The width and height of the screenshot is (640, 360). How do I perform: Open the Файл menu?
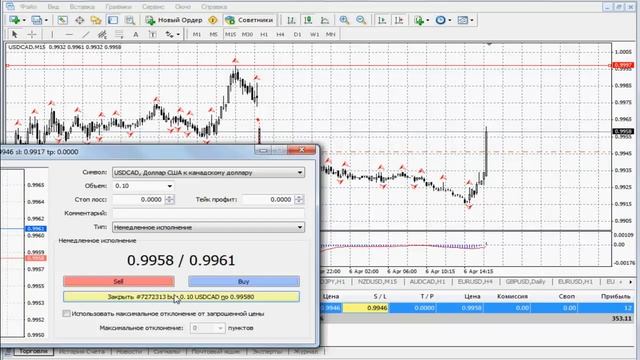click(x=28, y=7)
